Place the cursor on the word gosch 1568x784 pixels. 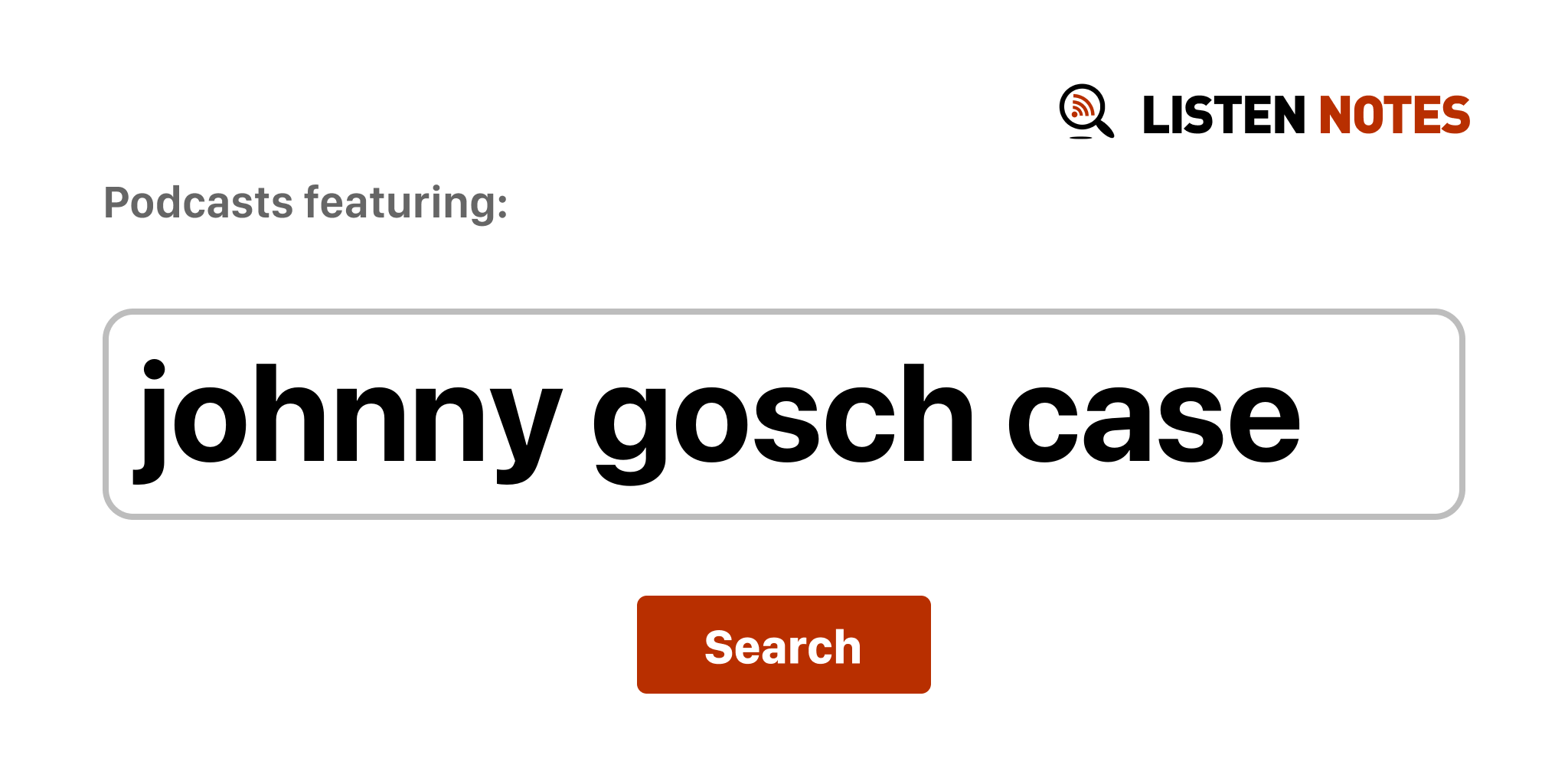(x=782, y=421)
